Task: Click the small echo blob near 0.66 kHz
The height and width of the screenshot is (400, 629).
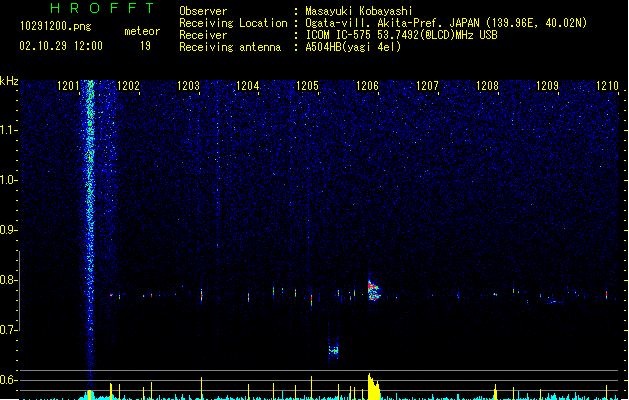Action: (x=333, y=351)
